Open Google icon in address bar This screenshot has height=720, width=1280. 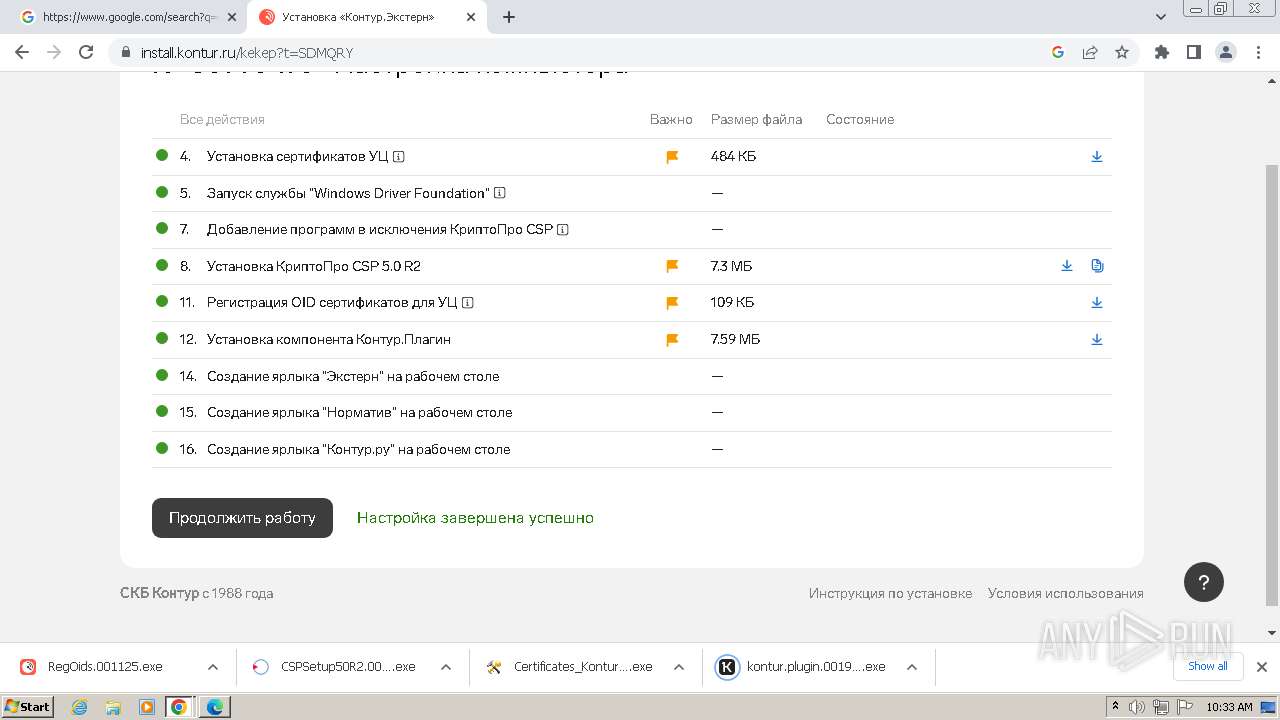coord(1058,52)
